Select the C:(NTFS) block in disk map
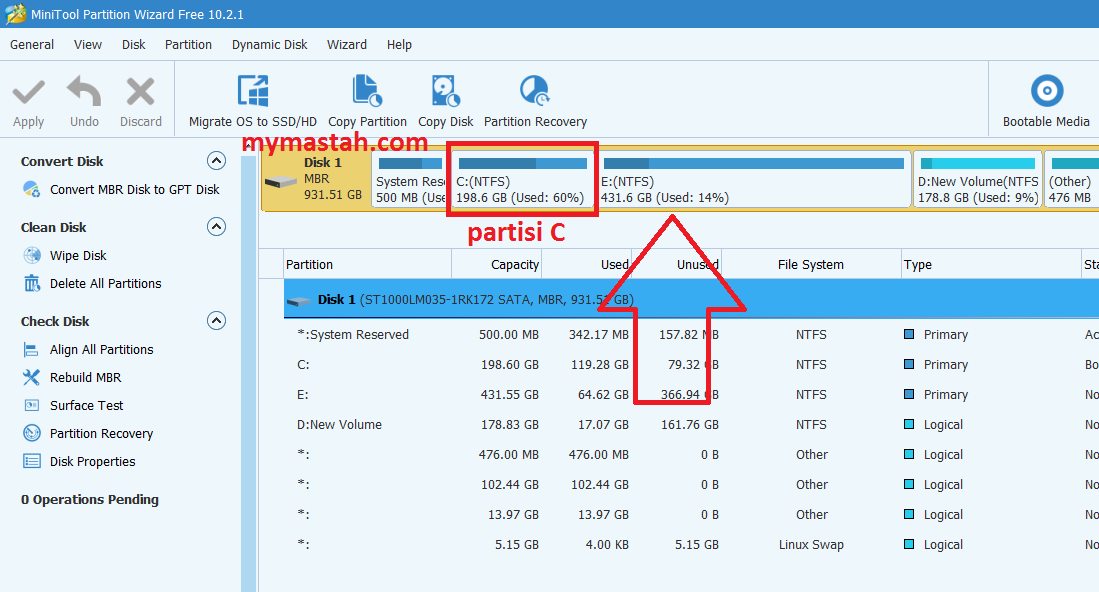The width and height of the screenshot is (1099, 592). (x=522, y=180)
